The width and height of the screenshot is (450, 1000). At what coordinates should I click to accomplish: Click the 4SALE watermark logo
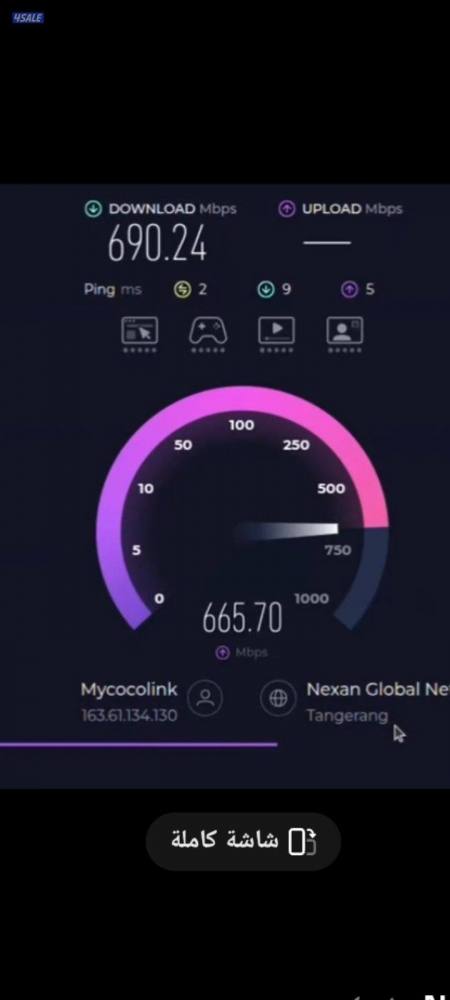point(28,18)
